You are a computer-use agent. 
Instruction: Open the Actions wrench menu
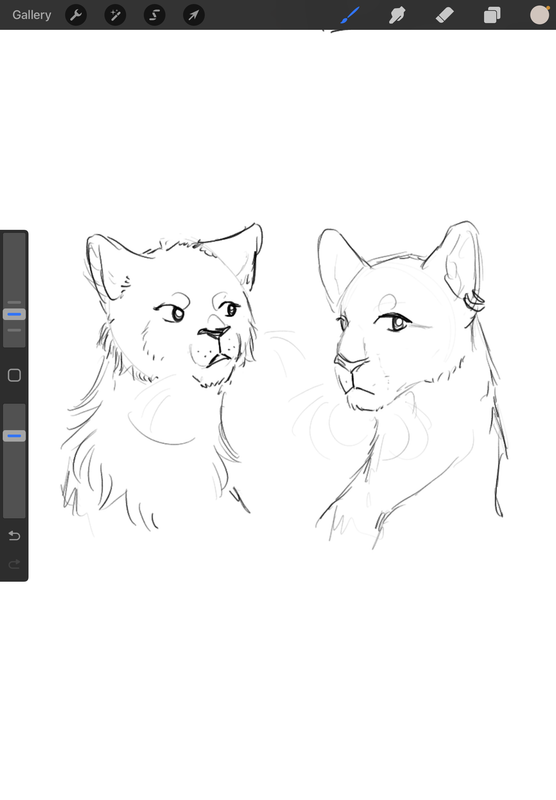click(76, 15)
